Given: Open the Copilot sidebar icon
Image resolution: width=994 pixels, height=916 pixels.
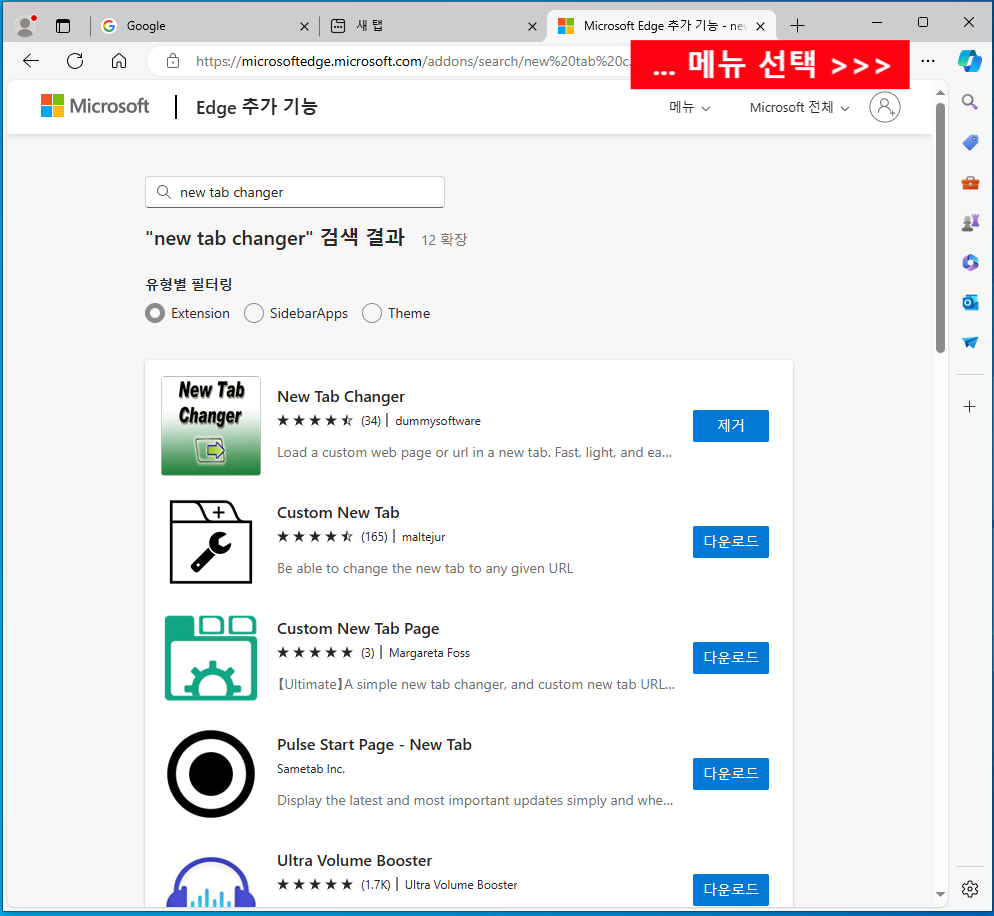Looking at the screenshot, I should pyautogui.click(x=969, y=61).
